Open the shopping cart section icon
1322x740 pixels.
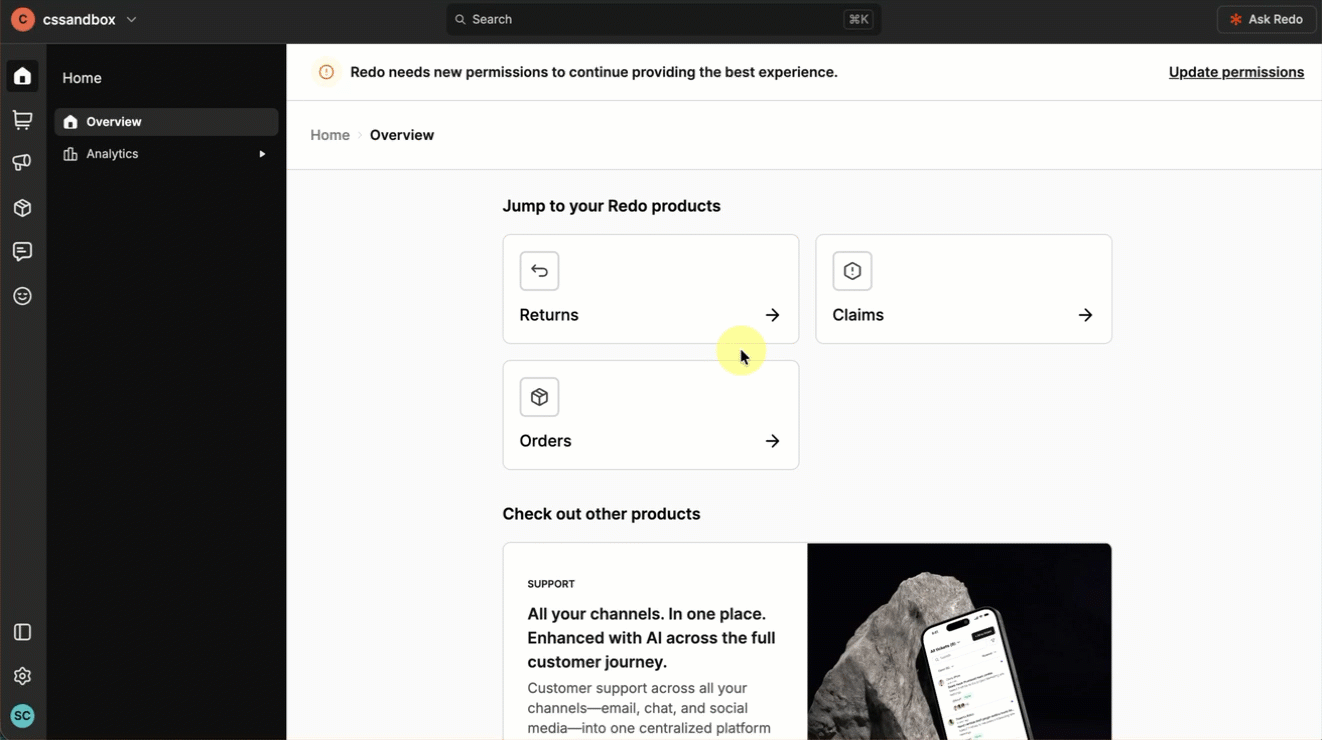tap(22, 120)
